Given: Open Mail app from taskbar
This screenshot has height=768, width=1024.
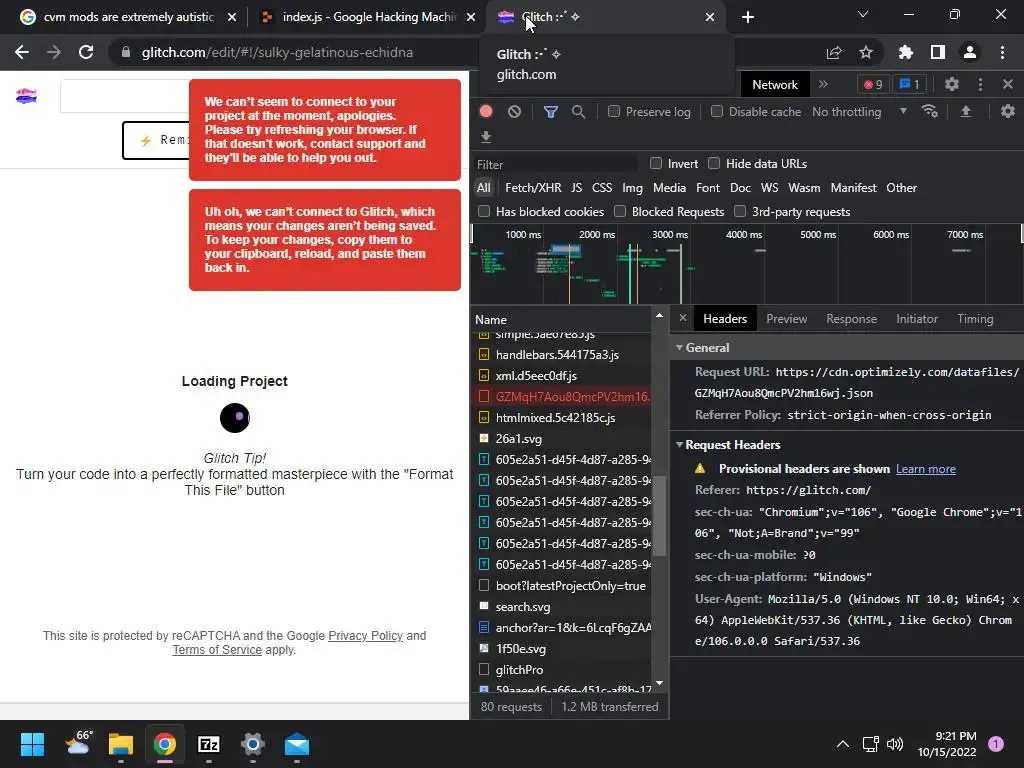Looking at the screenshot, I should point(297,744).
